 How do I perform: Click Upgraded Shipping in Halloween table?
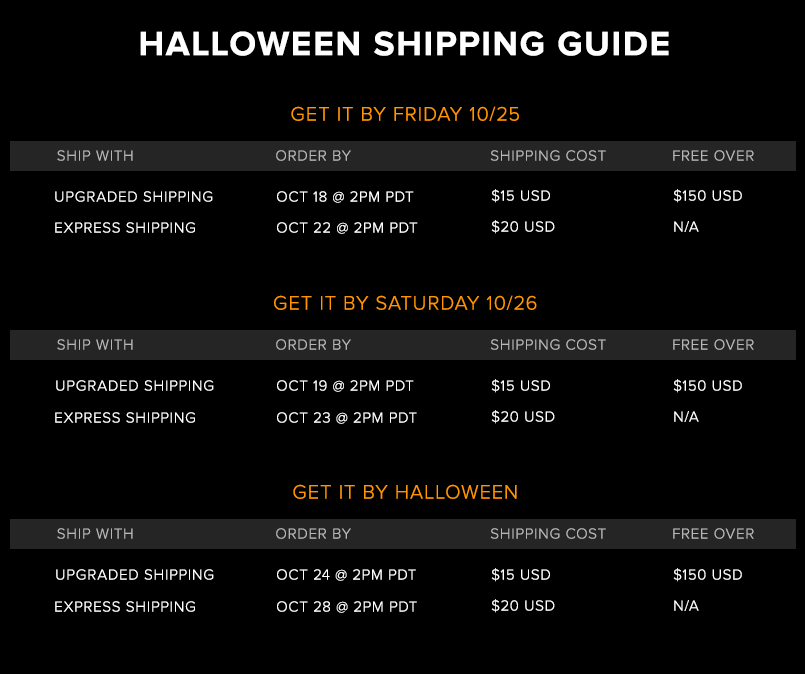click(135, 574)
